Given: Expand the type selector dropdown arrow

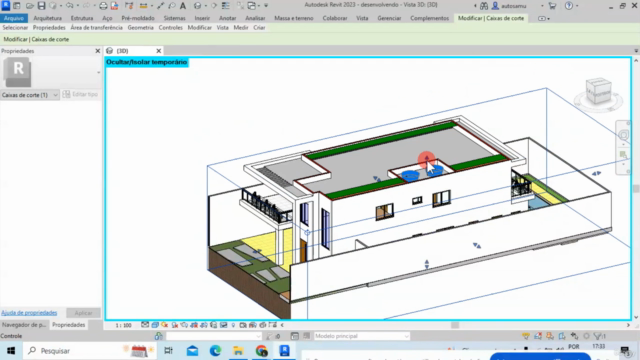Looking at the screenshot, I should (98, 73).
